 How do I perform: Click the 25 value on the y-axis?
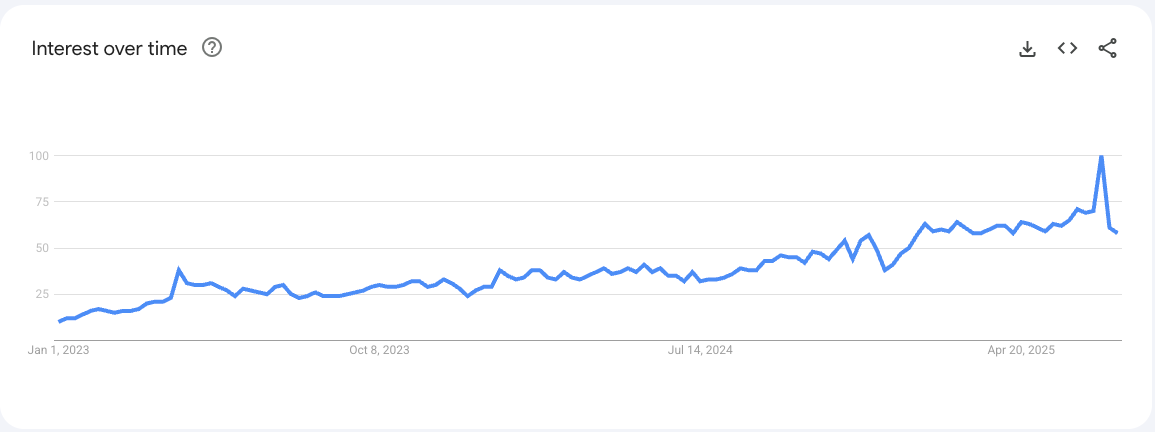[43, 294]
